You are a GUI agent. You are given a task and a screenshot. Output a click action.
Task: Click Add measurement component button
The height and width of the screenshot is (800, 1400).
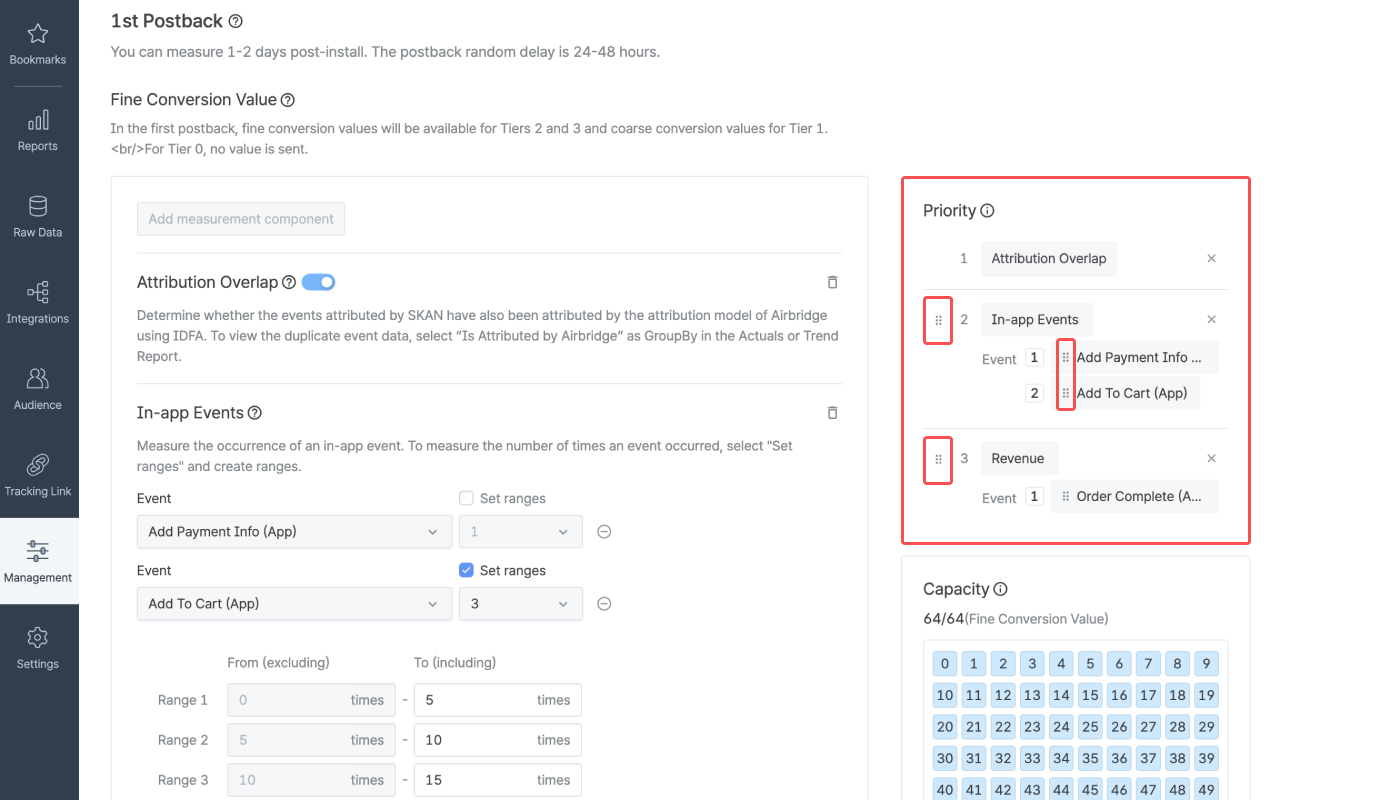click(241, 219)
